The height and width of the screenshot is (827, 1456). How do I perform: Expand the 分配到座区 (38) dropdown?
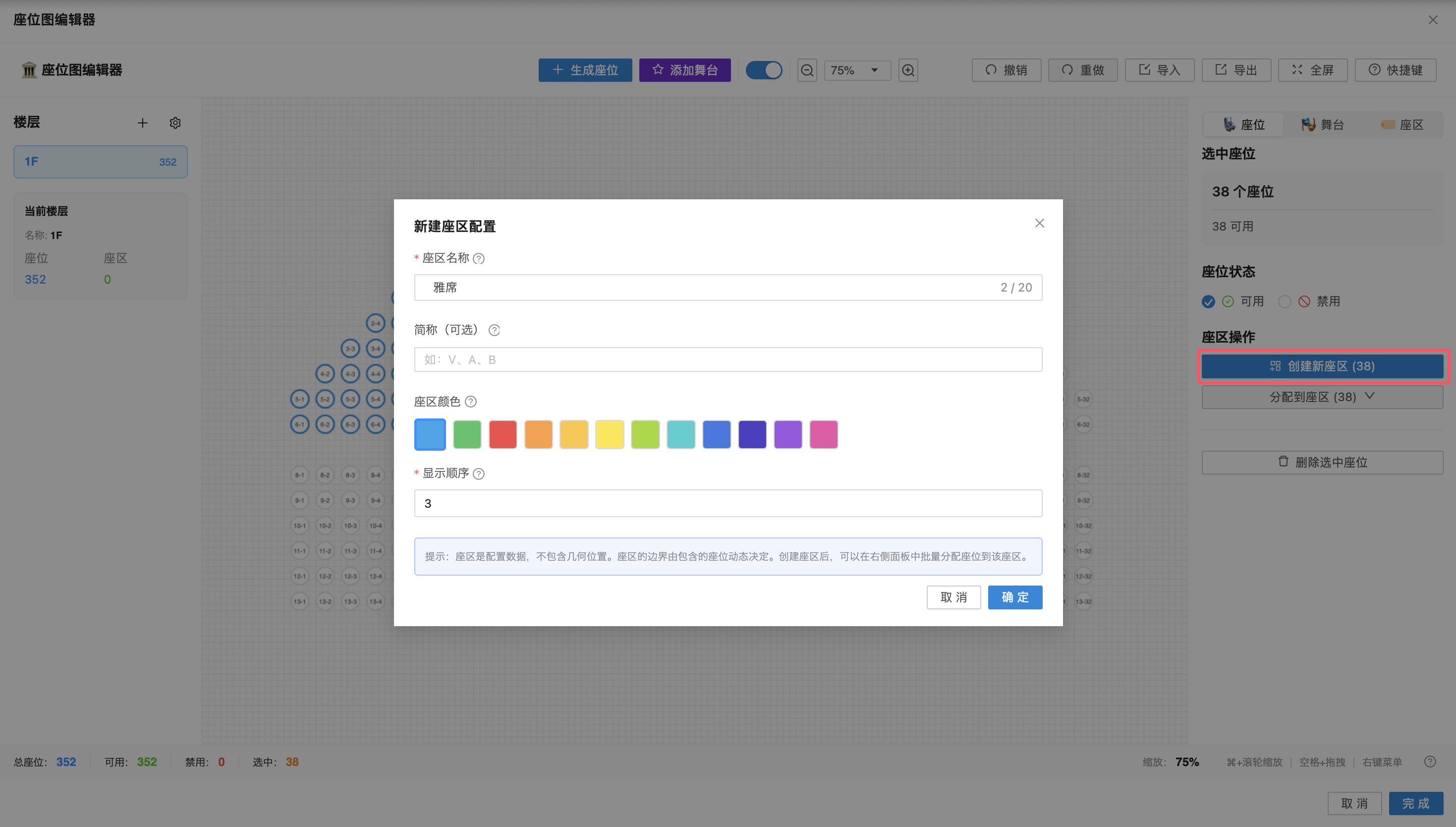pyautogui.click(x=1322, y=397)
